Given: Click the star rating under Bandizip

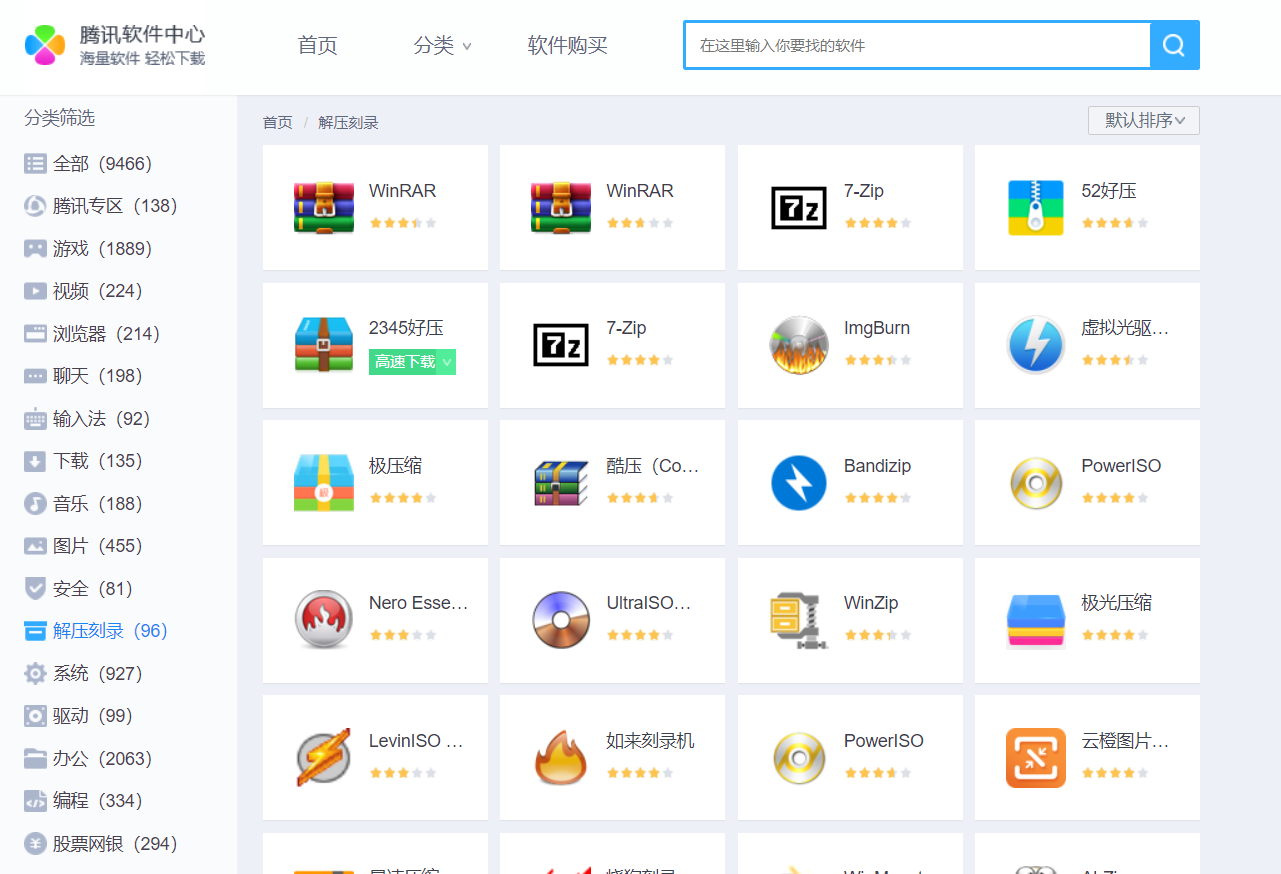Looking at the screenshot, I should click(x=878, y=498).
